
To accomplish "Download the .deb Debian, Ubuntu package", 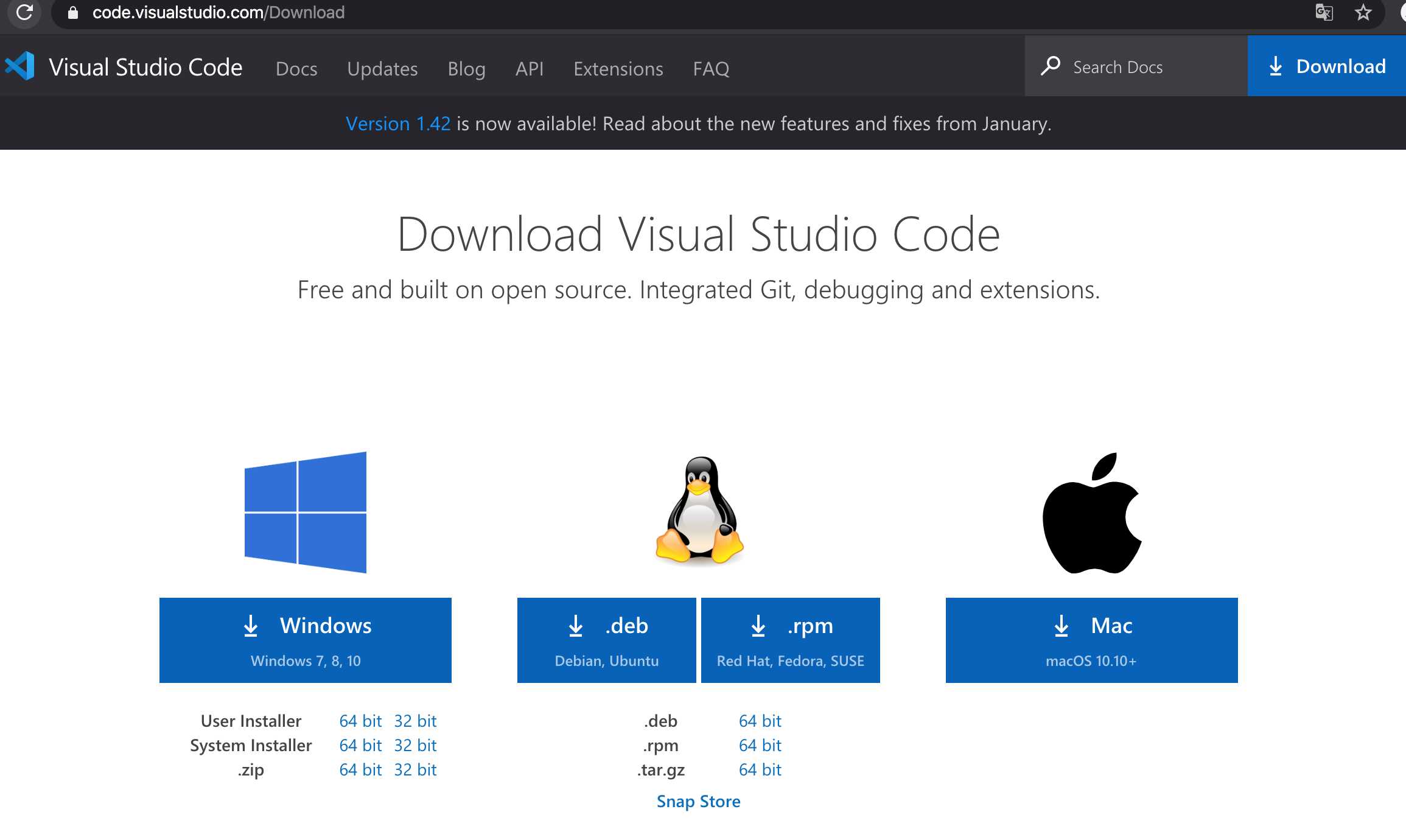I will pos(607,640).
